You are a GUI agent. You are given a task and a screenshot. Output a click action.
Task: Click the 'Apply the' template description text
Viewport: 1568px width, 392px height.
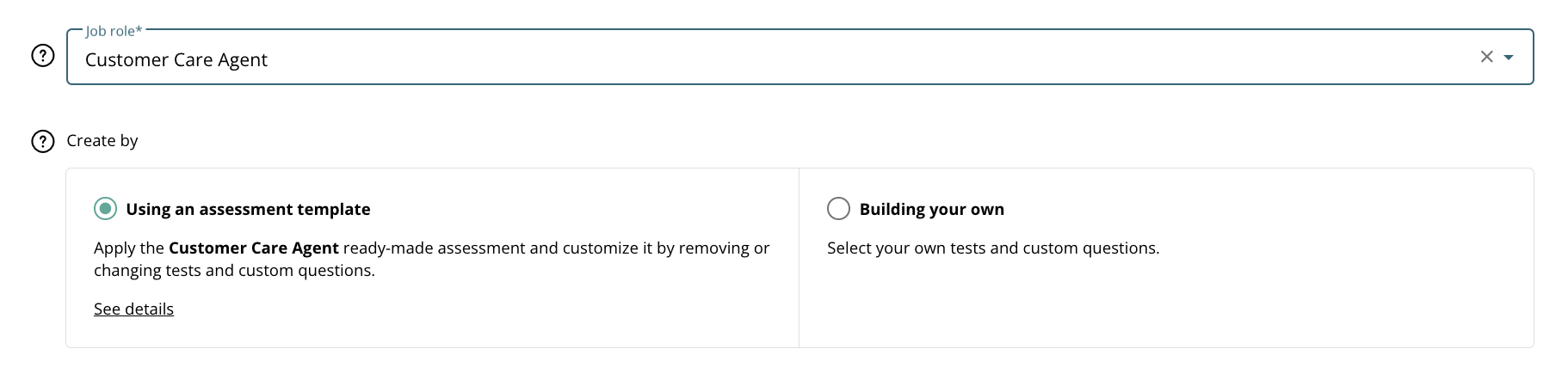point(129,248)
